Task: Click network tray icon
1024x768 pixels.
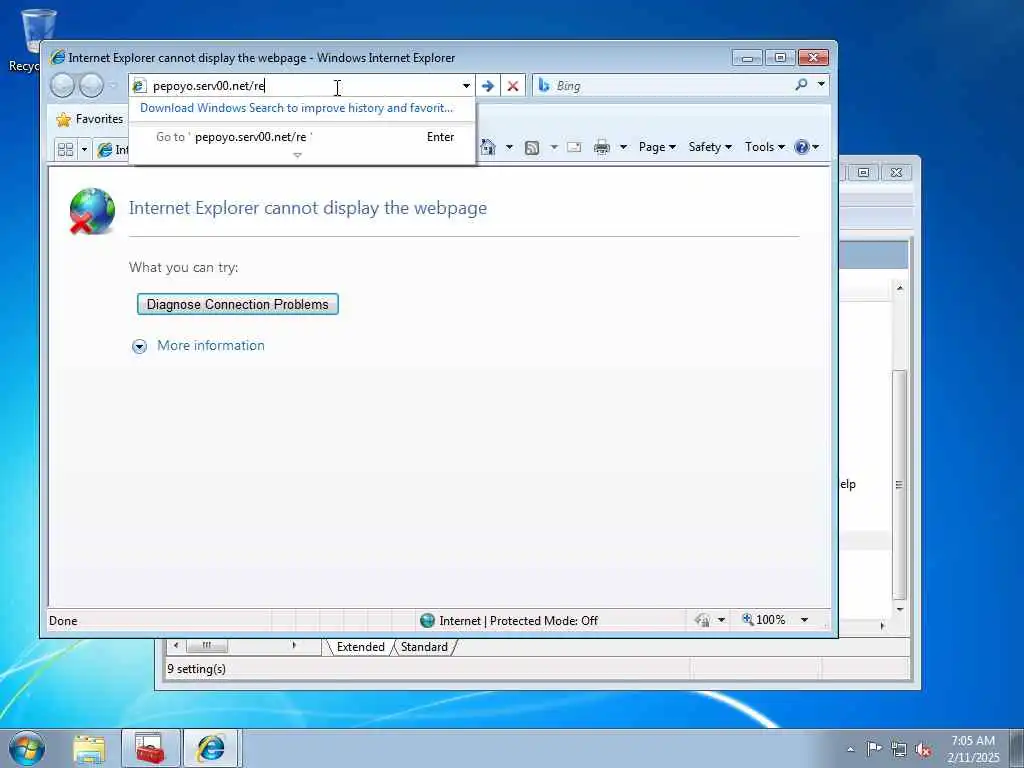Action: click(x=899, y=749)
